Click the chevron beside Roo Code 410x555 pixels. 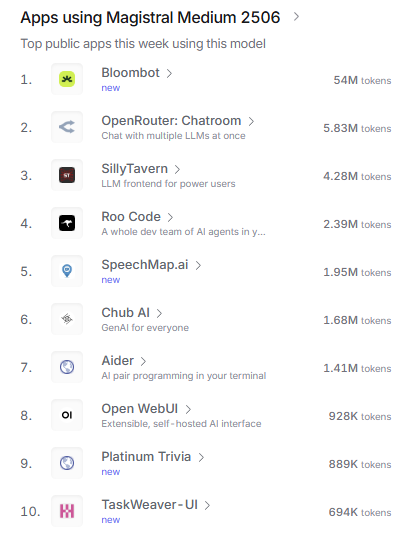point(170,217)
